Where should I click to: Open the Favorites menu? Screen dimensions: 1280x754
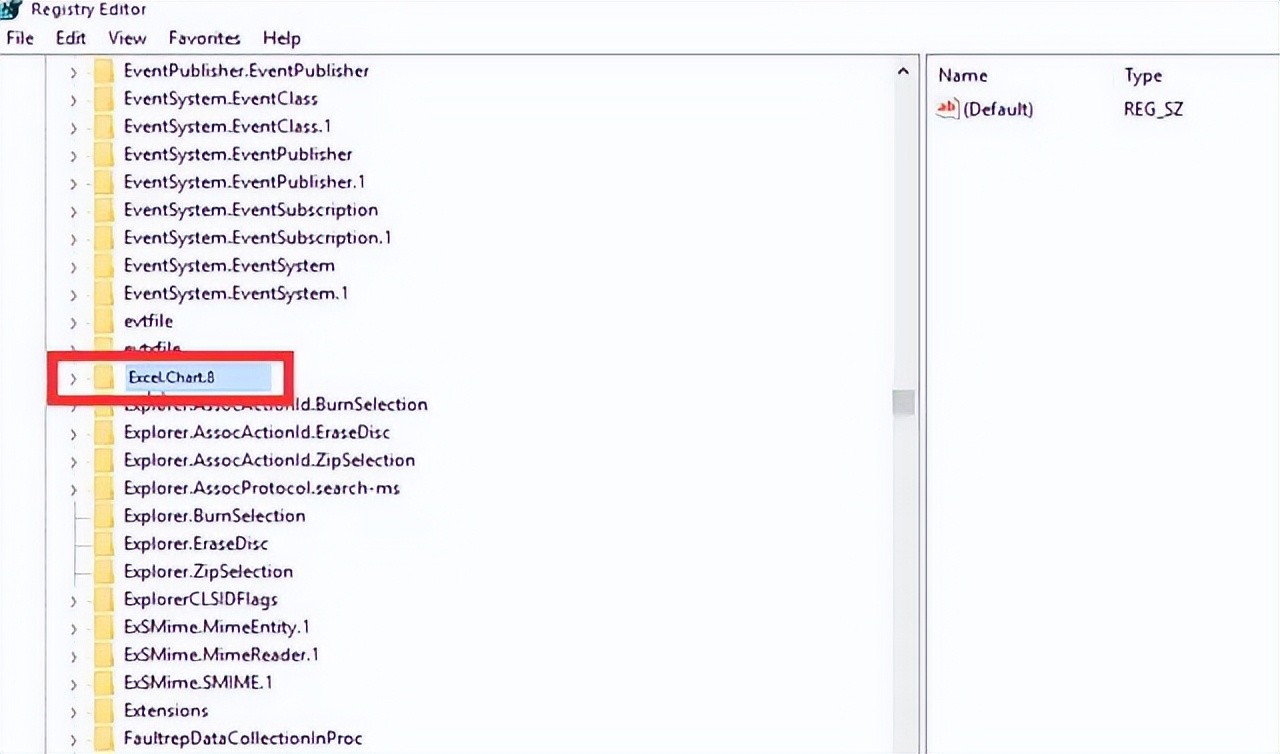tap(204, 38)
